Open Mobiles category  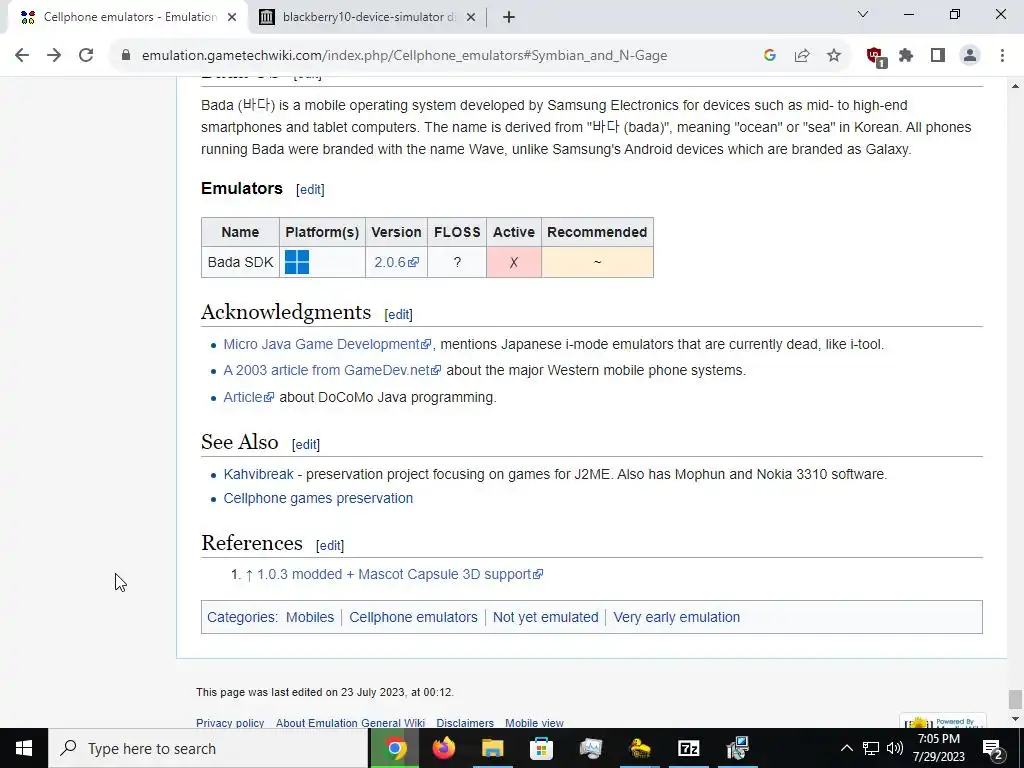pyautogui.click(x=310, y=617)
